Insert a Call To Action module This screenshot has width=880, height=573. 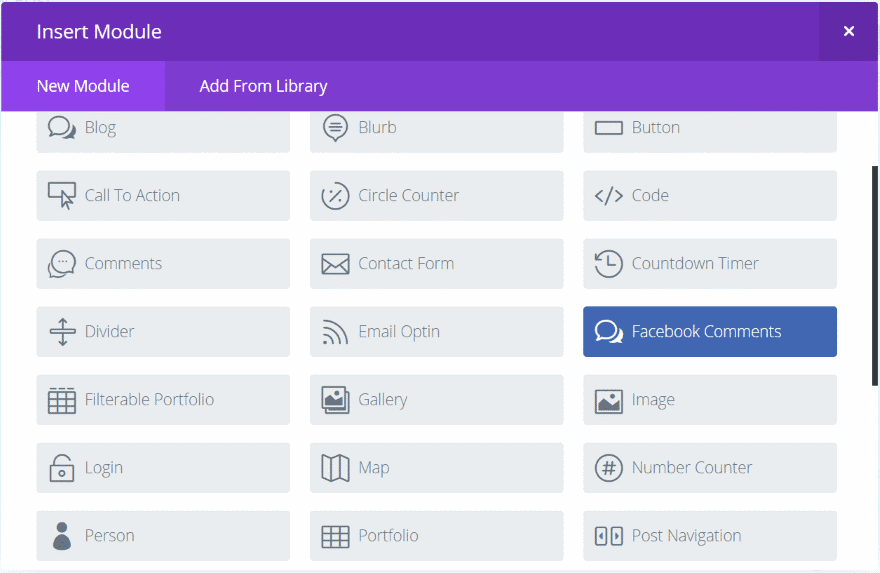click(163, 196)
